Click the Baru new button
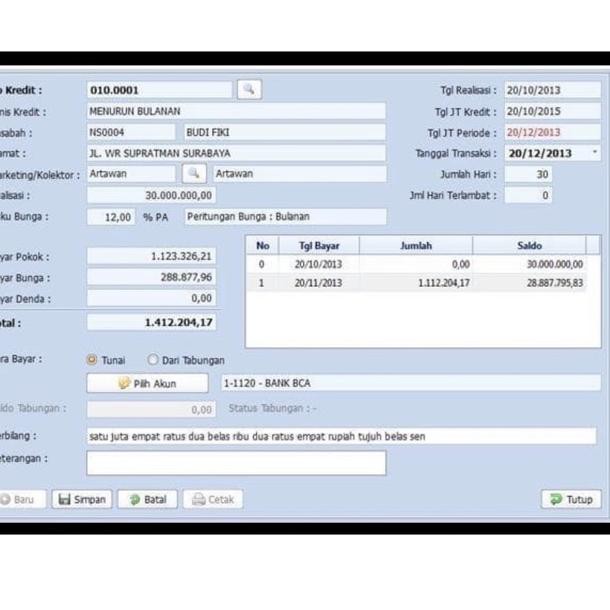 point(22,499)
